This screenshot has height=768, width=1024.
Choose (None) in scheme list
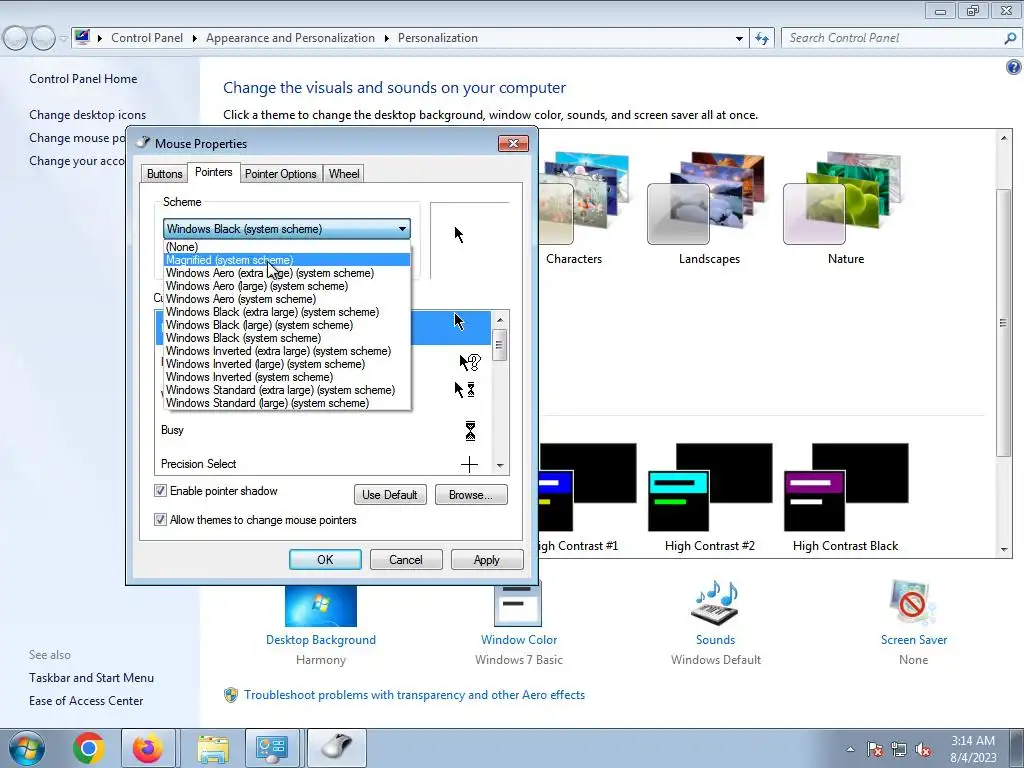[287, 247]
